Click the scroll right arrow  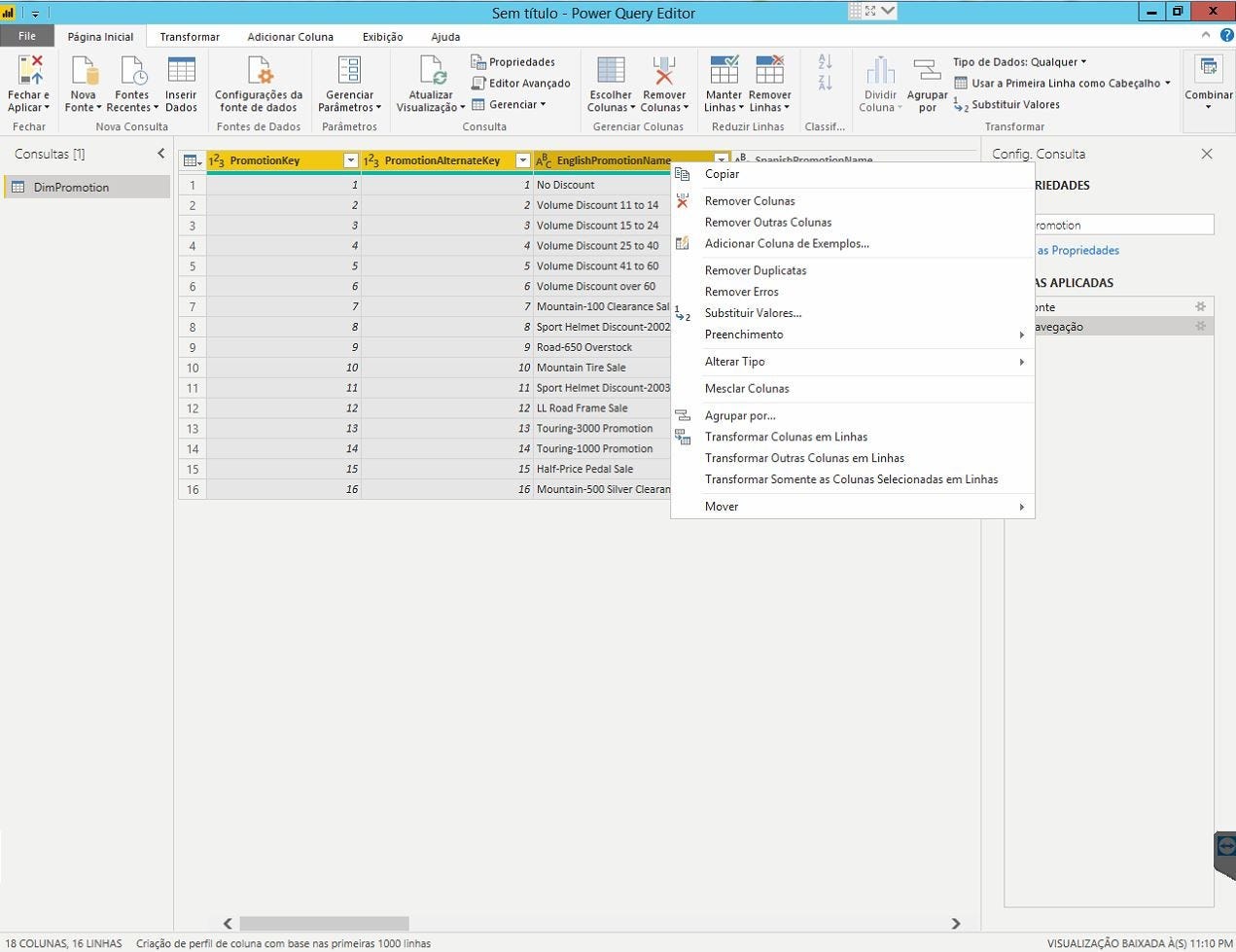coord(956,924)
